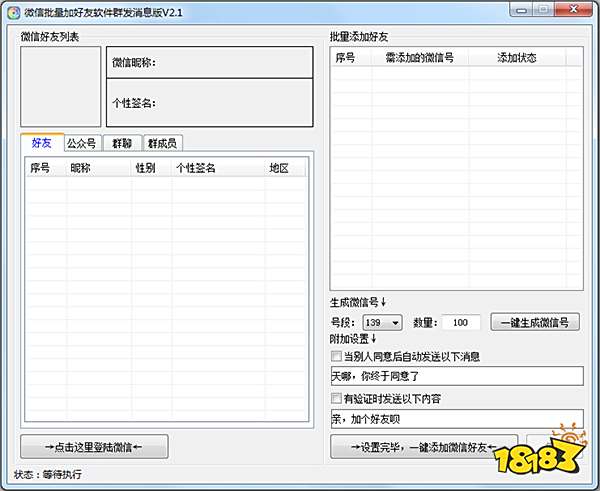This screenshot has height=491, width=600.
Task: Click the 微信昵称 field
Action: [x=209, y=62]
